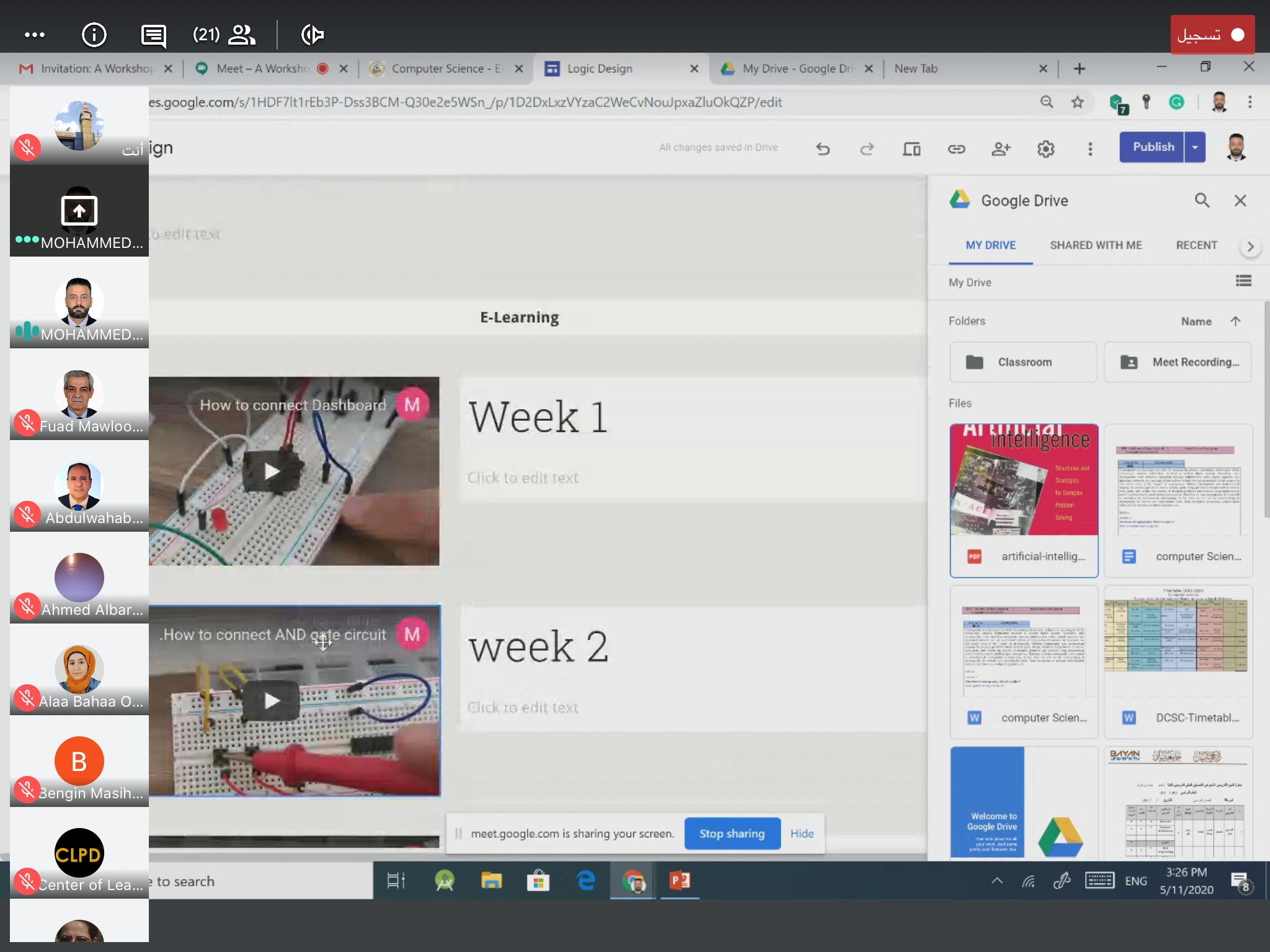Select DCSC-Timetable Word file
The height and width of the screenshot is (952, 1270).
coord(1178,662)
